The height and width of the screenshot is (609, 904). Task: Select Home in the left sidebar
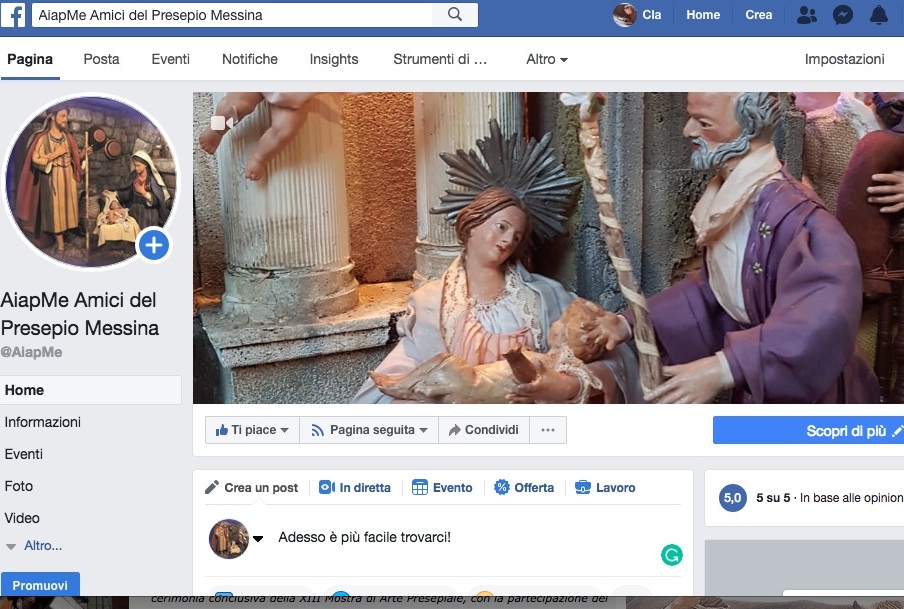click(91, 390)
